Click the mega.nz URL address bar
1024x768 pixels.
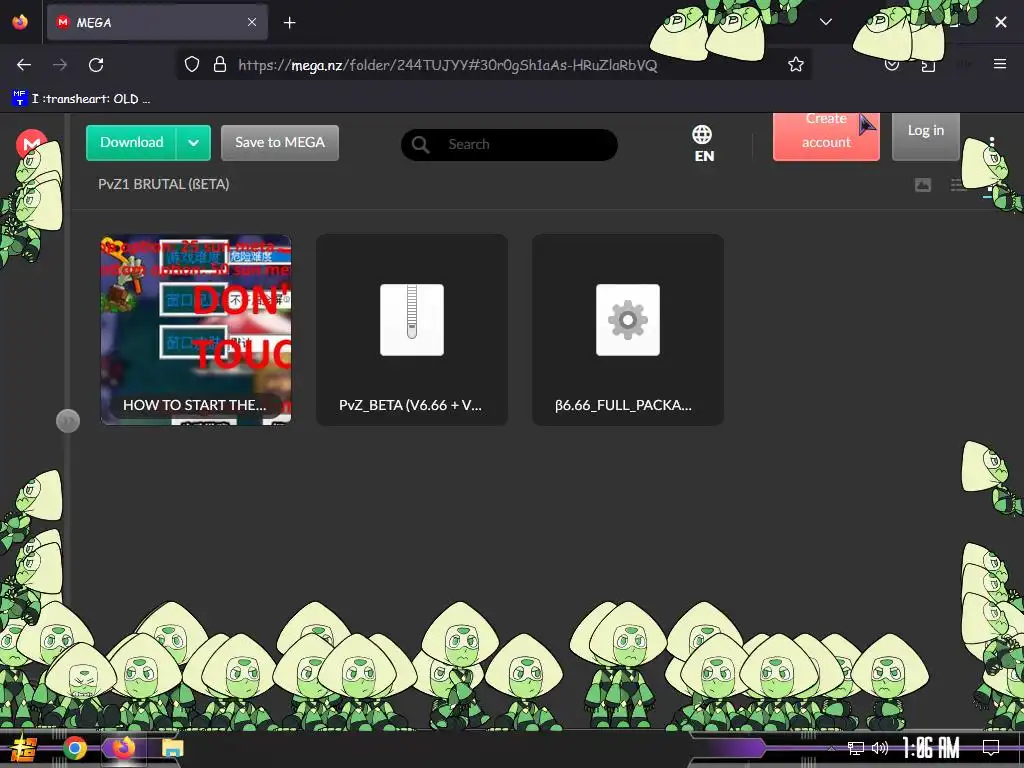click(x=447, y=65)
